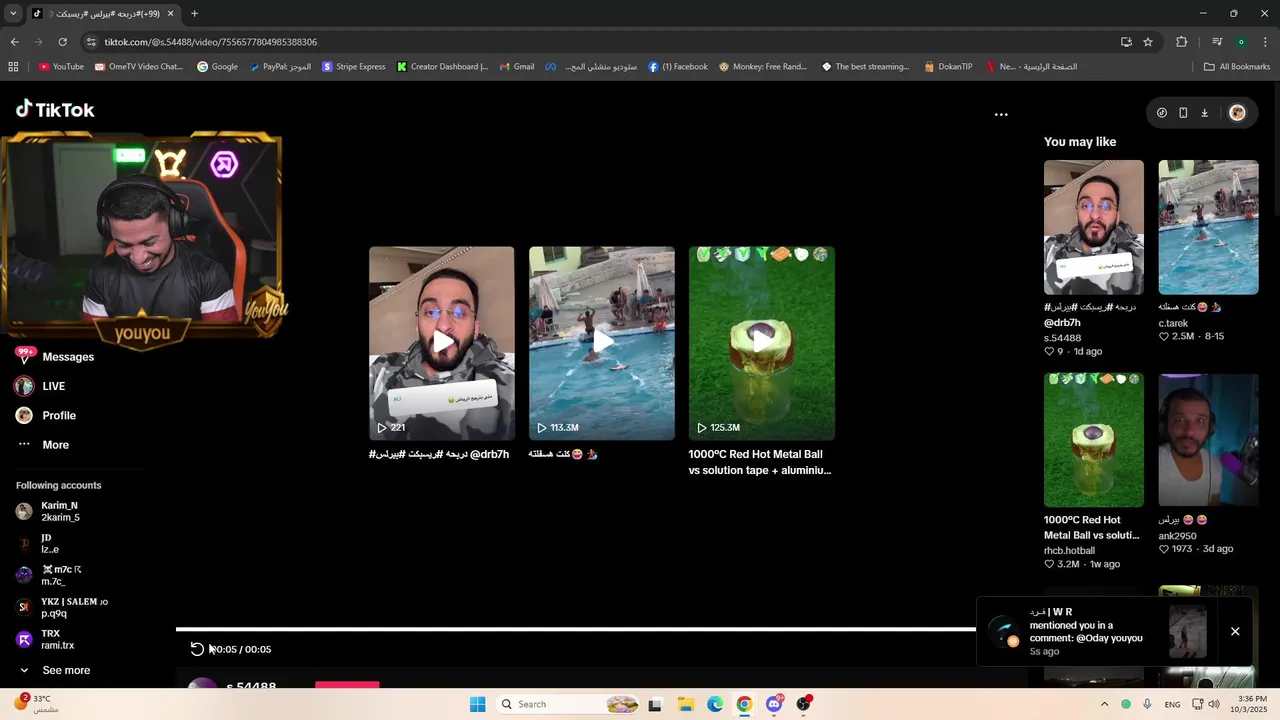Show hidden system tray icons
Viewport: 1280px width, 720px height.
(1104, 704)
